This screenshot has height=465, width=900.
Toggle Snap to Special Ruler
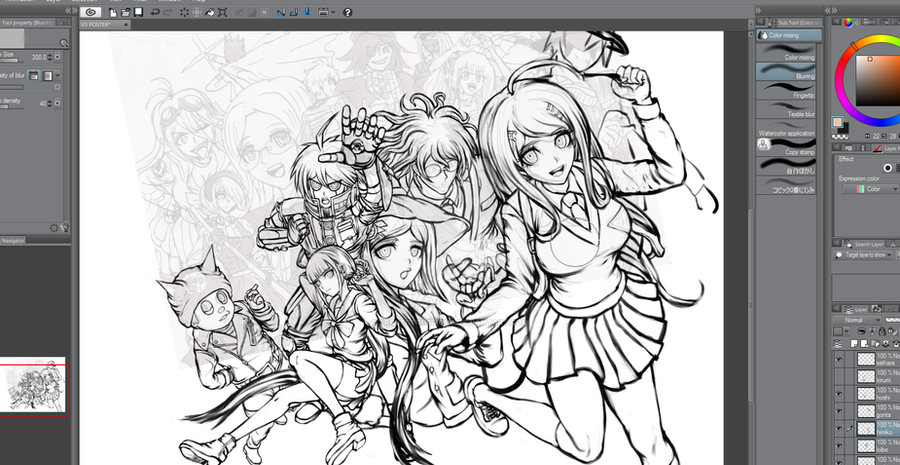click(294, 12)
